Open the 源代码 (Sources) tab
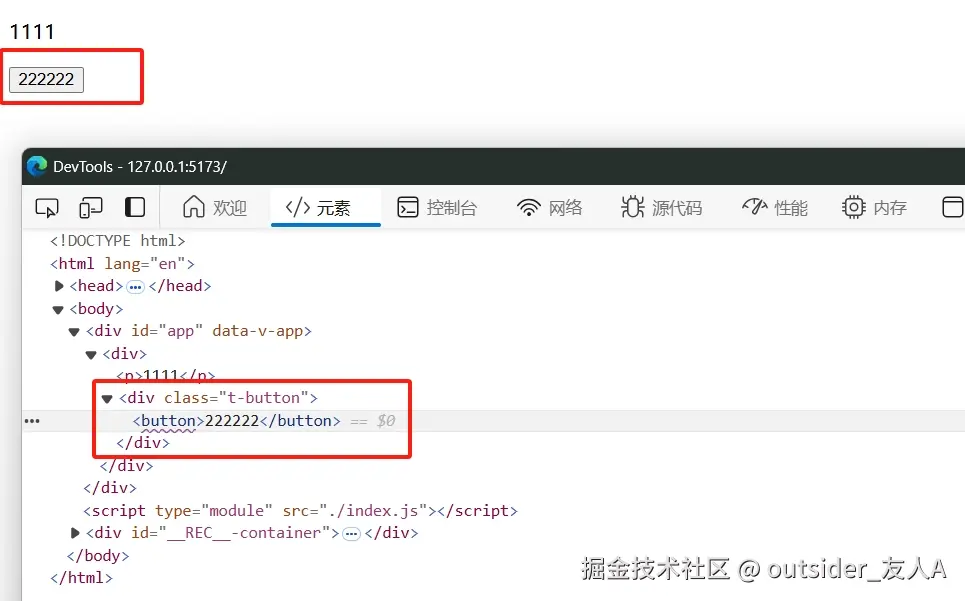965x601 pixels. coord(662,207)
